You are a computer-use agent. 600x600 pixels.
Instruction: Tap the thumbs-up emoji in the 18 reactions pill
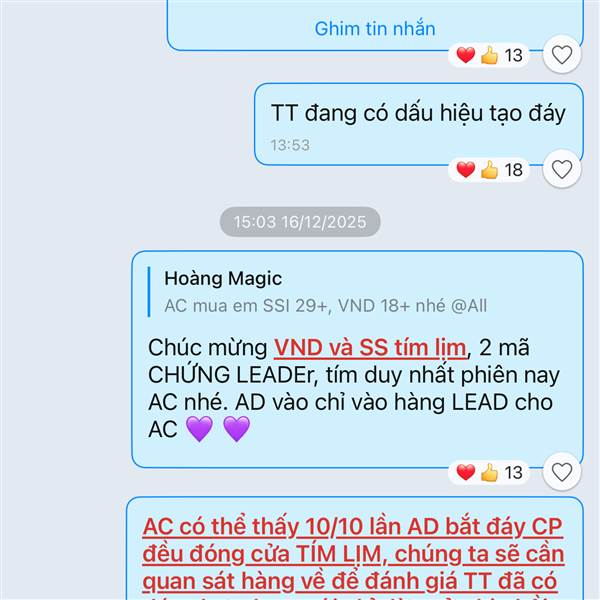pos(489,170)
